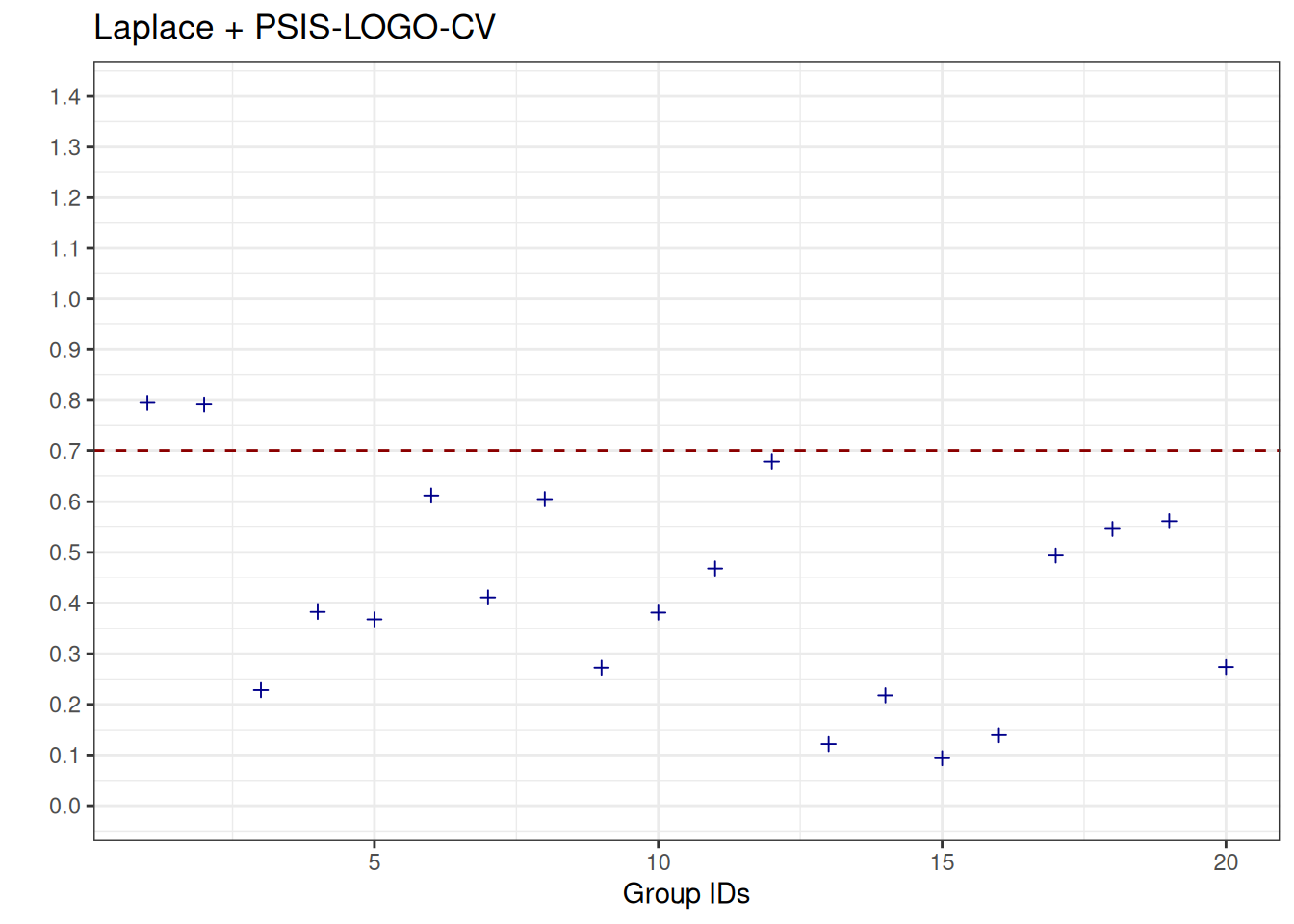Click the x-axis tick label 5
The width and height of the screenshot is (1294, 924).
375,862
